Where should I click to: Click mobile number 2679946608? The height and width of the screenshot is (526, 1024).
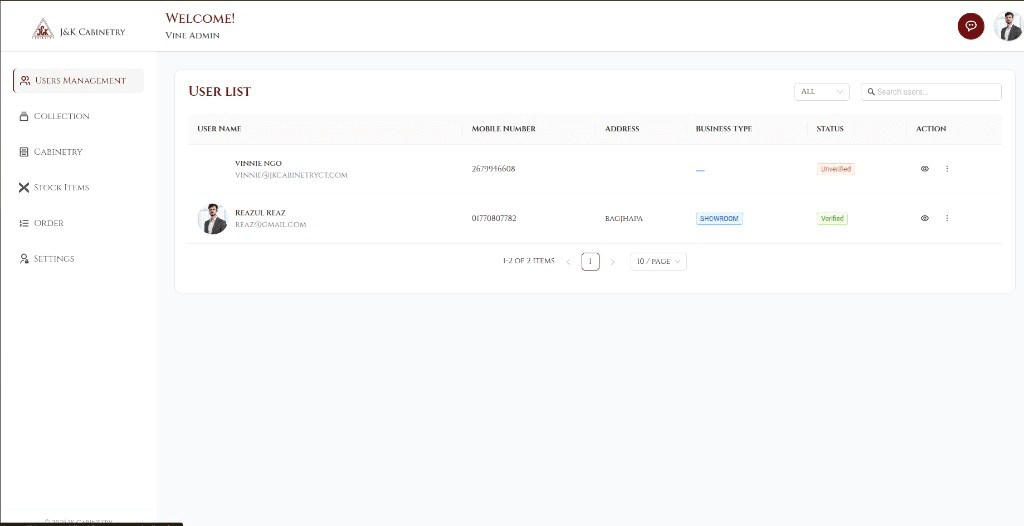click(494, 169)
